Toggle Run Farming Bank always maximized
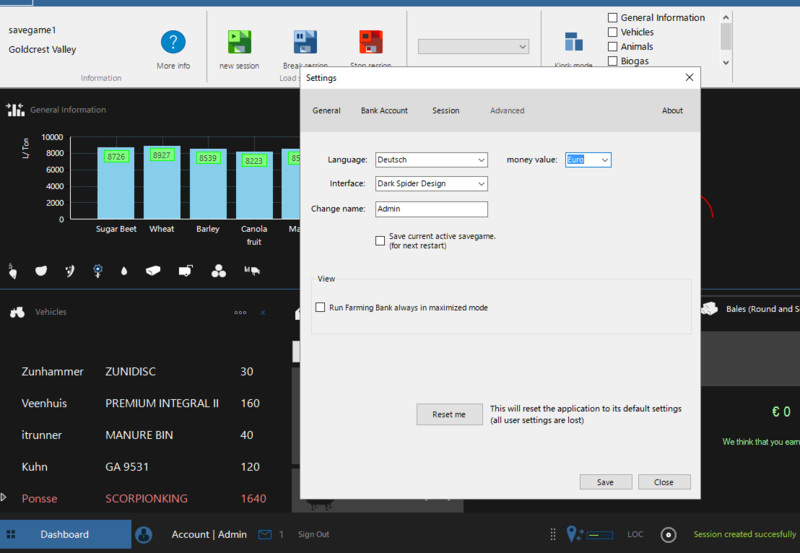The image size is (800, 553). click(x=321, y=308)
